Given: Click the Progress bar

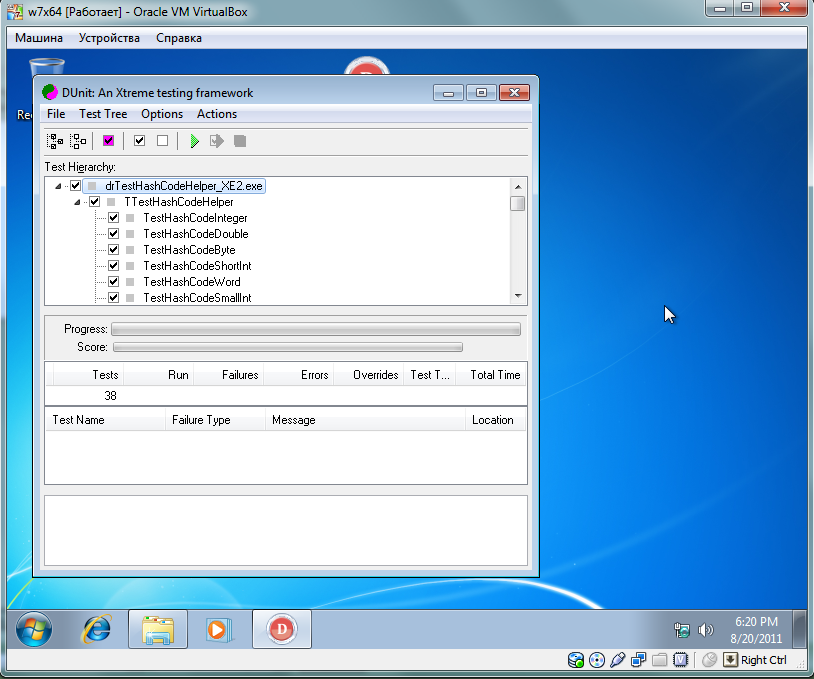Looking at the screenshot, I should pyautogui.click(x=316, y=329).
